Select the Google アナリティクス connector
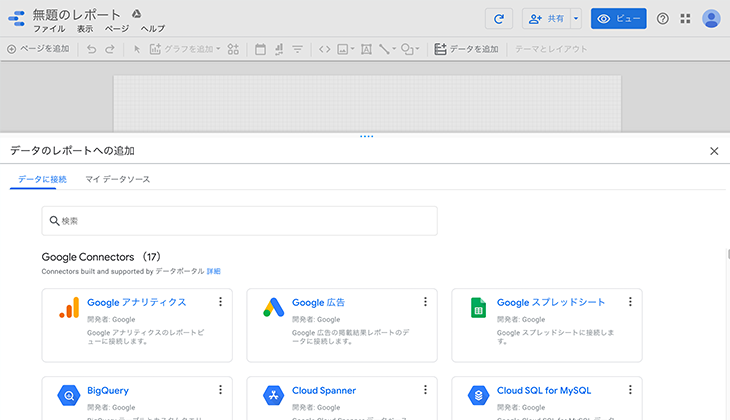Screen dimensions: 730x420 pyautogui.click(x=137, y=325)
